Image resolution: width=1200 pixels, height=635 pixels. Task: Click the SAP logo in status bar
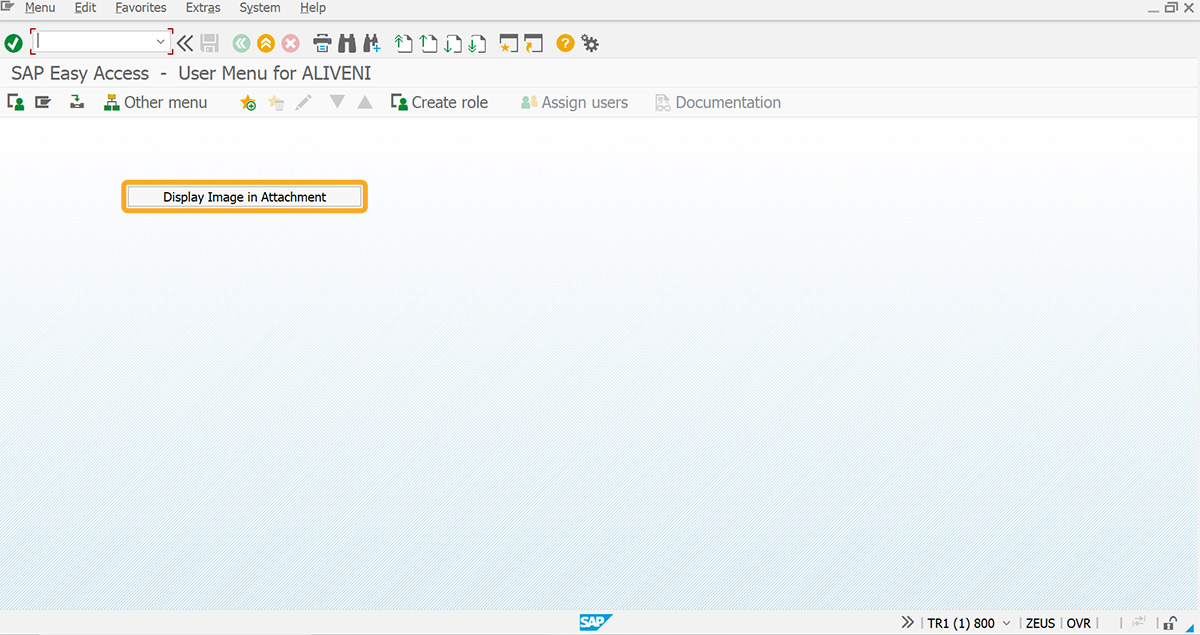(x=594, y=623)
